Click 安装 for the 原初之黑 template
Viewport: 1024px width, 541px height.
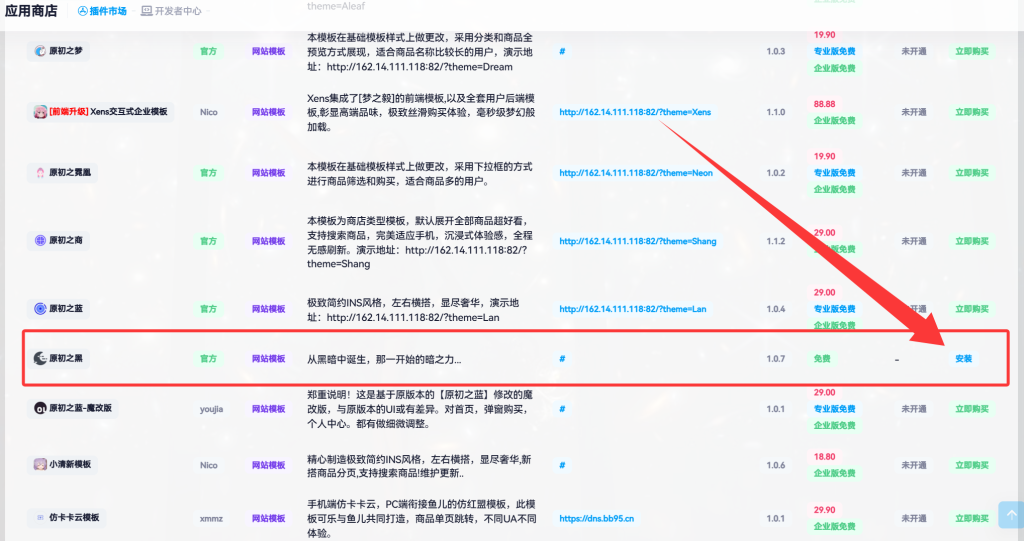click(x=963, y=358)
